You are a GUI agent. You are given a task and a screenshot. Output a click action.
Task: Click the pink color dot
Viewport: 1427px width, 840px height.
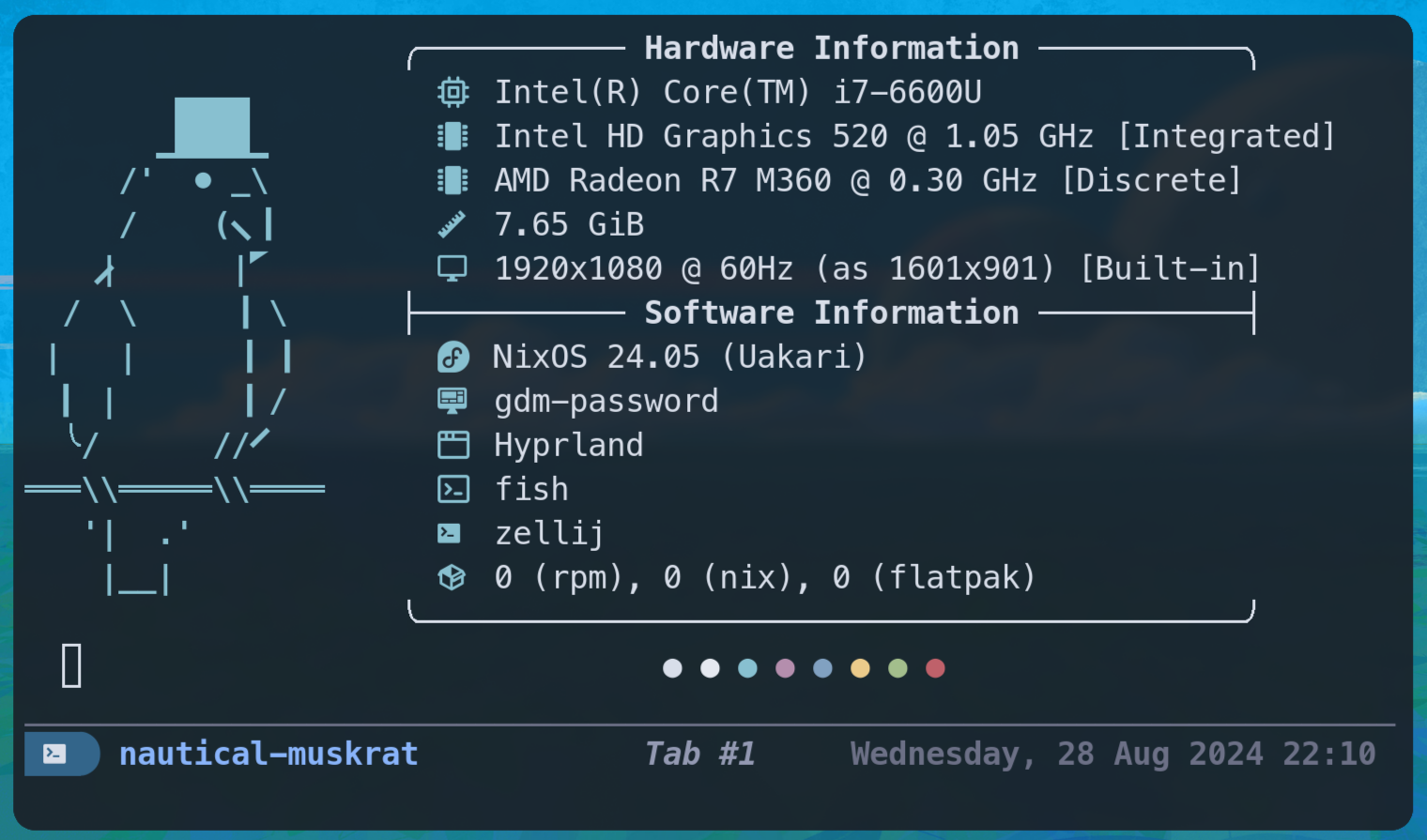[x=785, y=668]
